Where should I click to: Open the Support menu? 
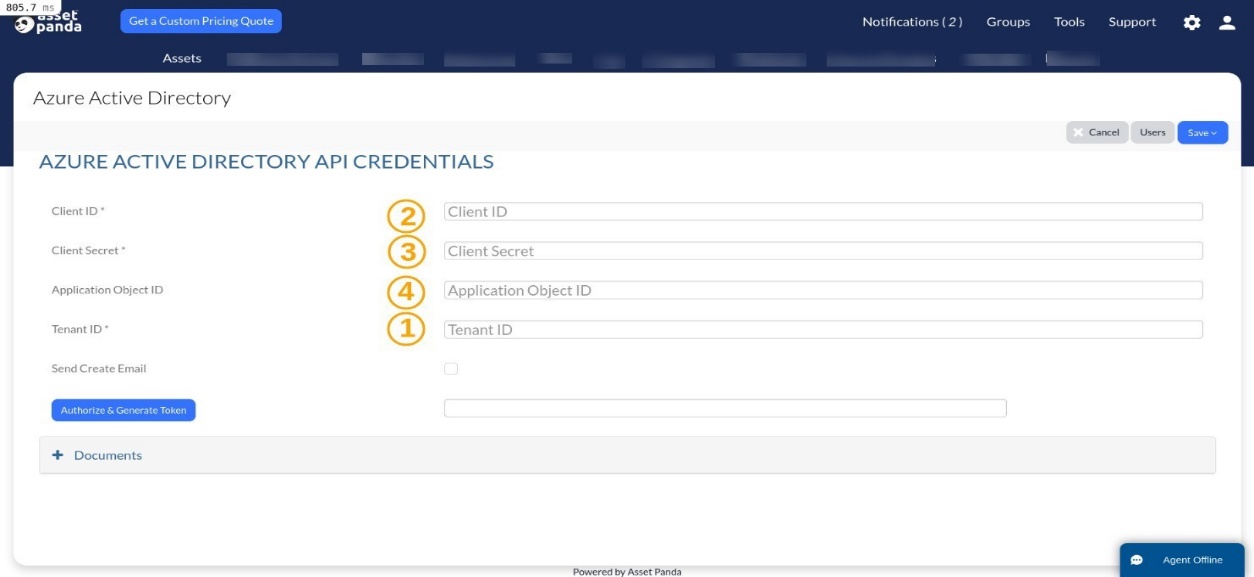coord(1132,22)
